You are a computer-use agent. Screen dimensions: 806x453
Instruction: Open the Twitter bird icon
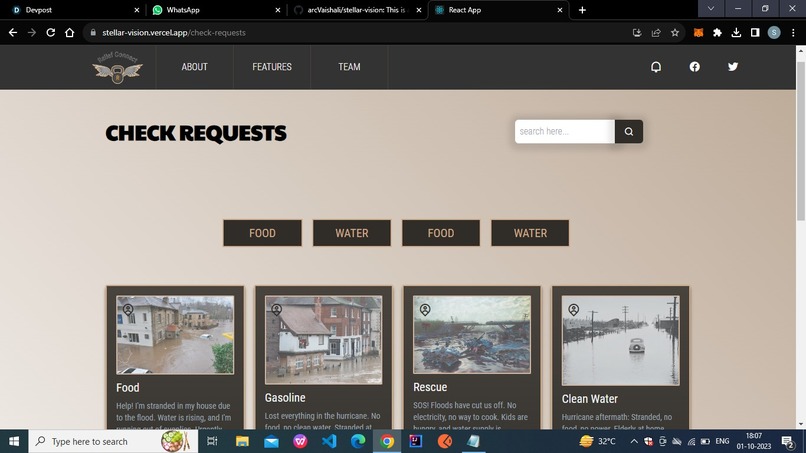pos(733,67)
